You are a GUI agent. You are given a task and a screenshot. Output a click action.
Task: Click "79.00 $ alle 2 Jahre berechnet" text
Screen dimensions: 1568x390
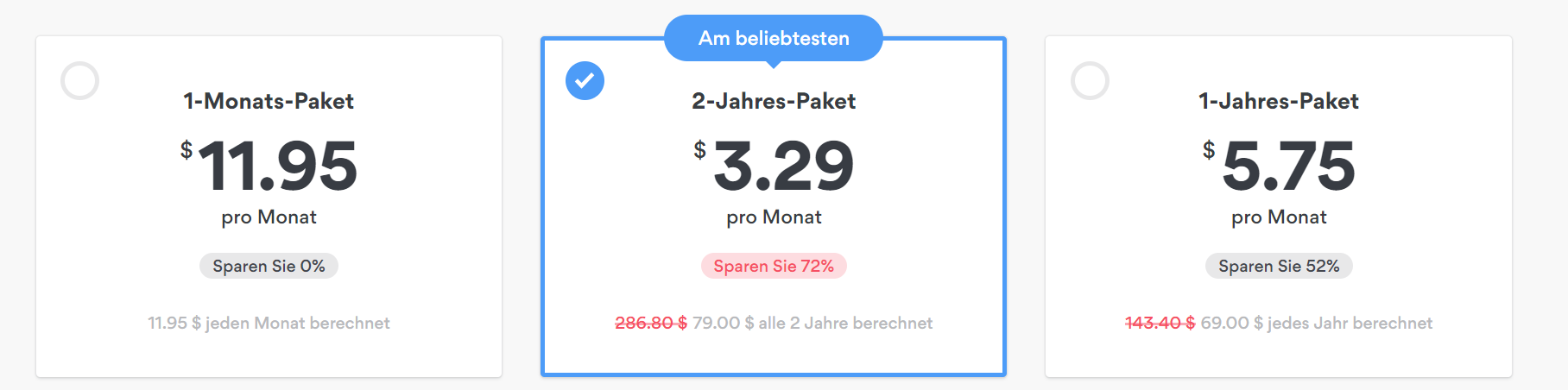click(812, 324)
